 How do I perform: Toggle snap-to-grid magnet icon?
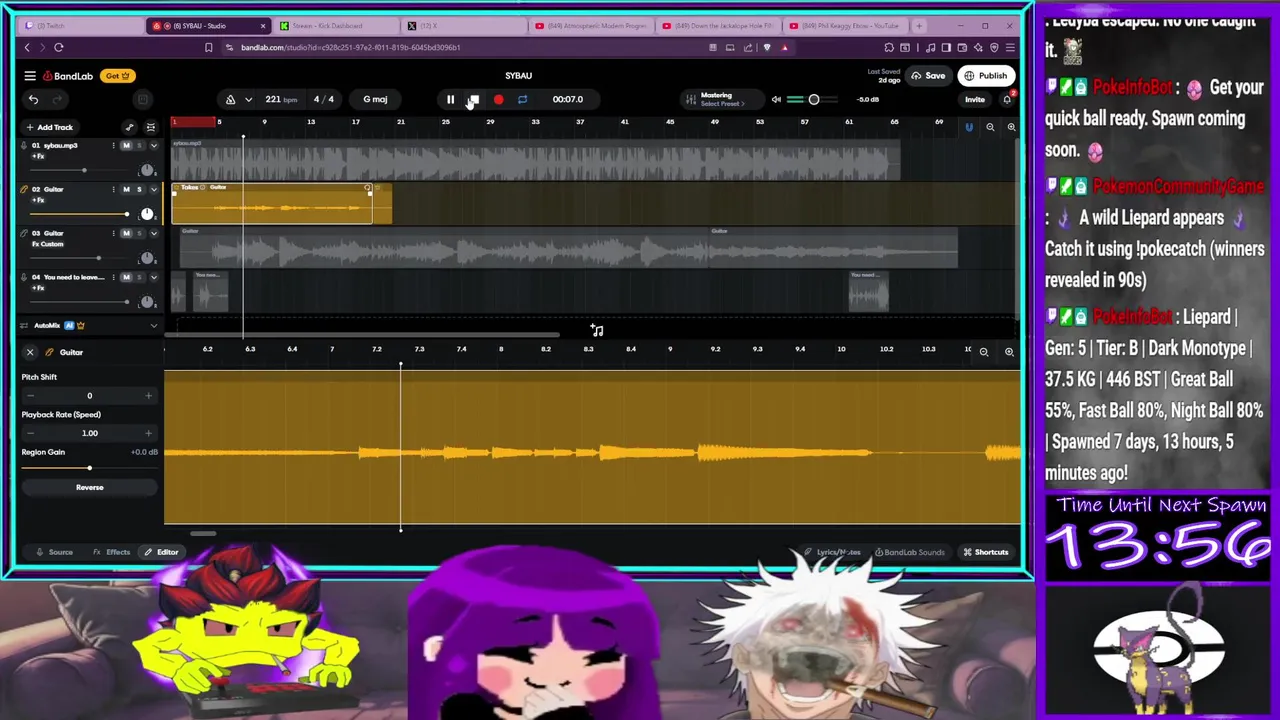click(x=968, y=127)
